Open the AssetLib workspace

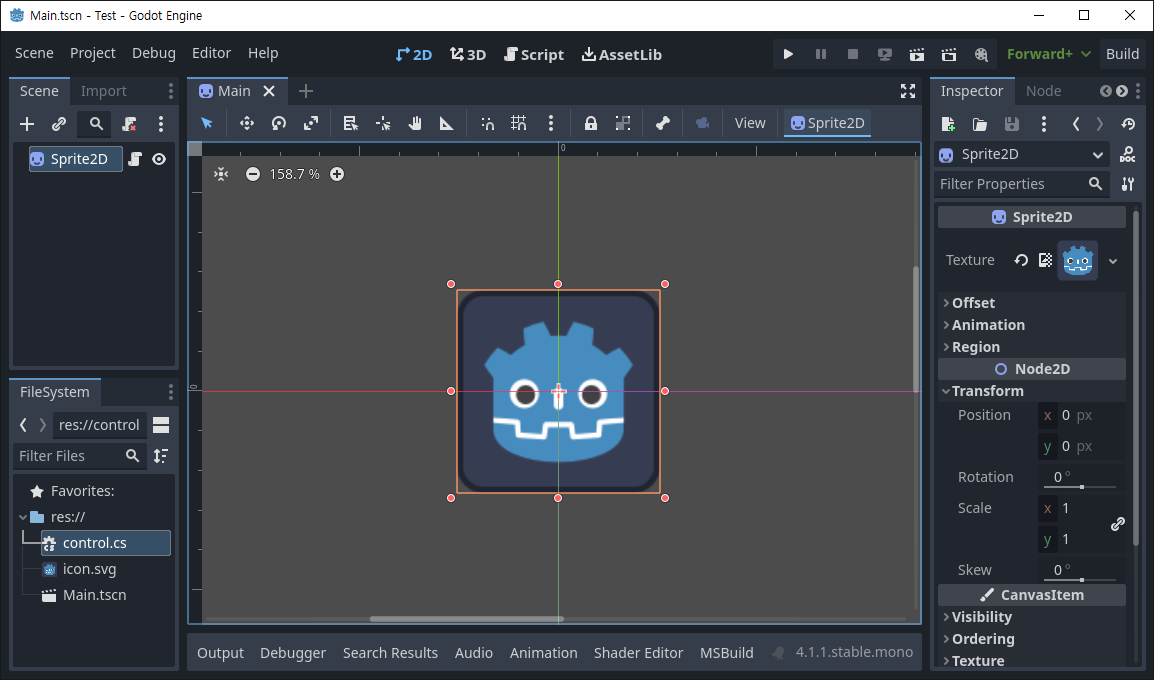tap(622, 54)
